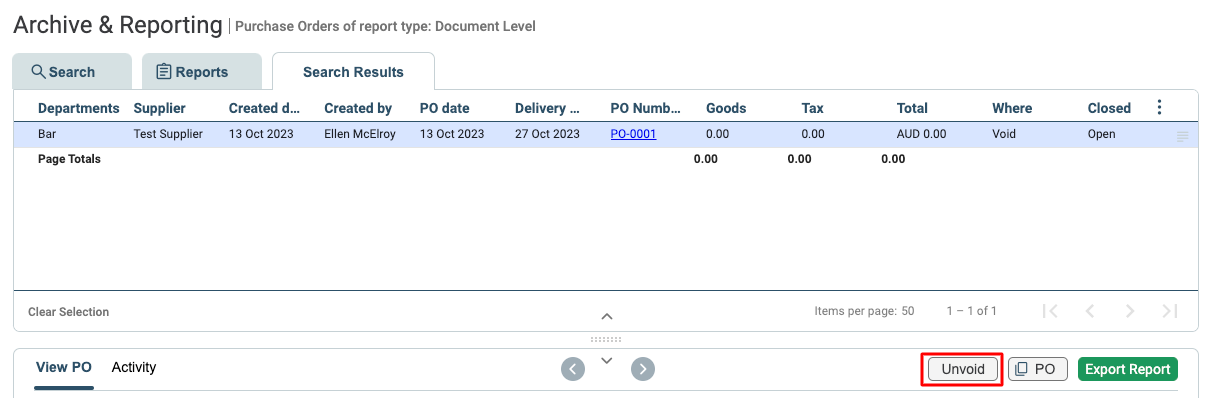Jump to the last results page
This screenshot has width=1208, height=398.
(1170, 311)
